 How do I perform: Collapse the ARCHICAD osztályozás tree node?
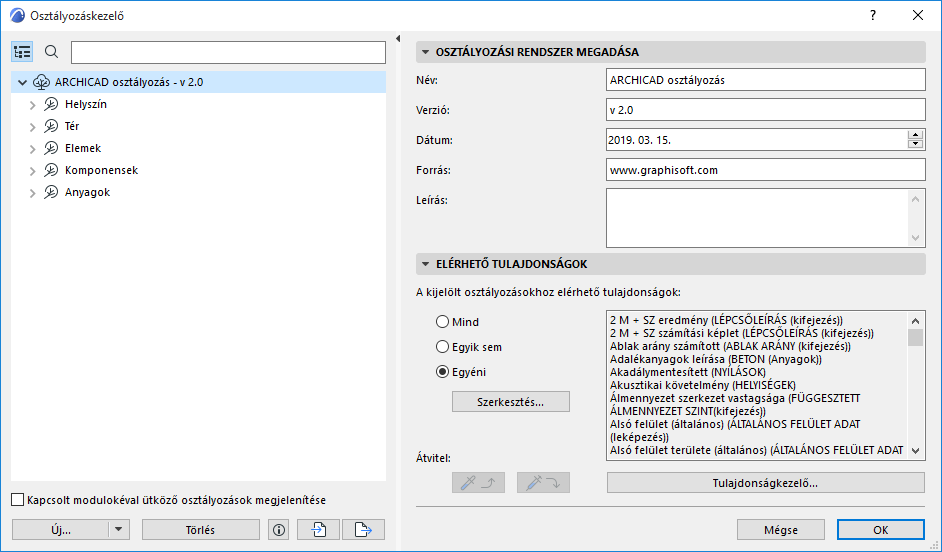pyautogui.click(x=23, y=82)
